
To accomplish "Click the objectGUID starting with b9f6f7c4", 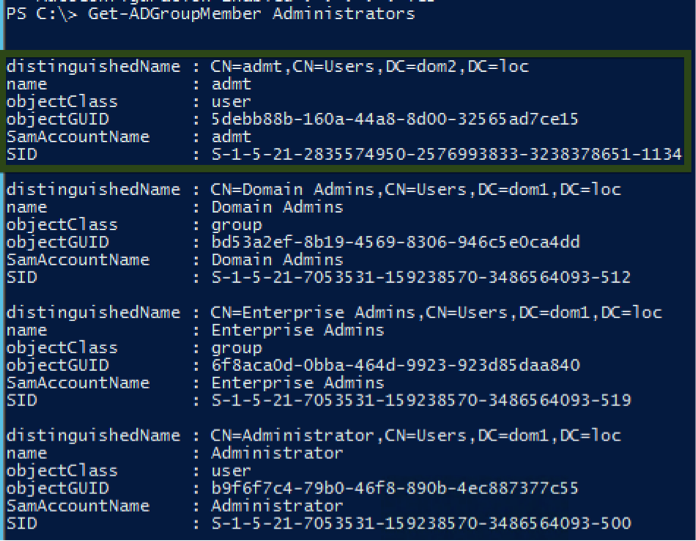I will coord(394,488).
